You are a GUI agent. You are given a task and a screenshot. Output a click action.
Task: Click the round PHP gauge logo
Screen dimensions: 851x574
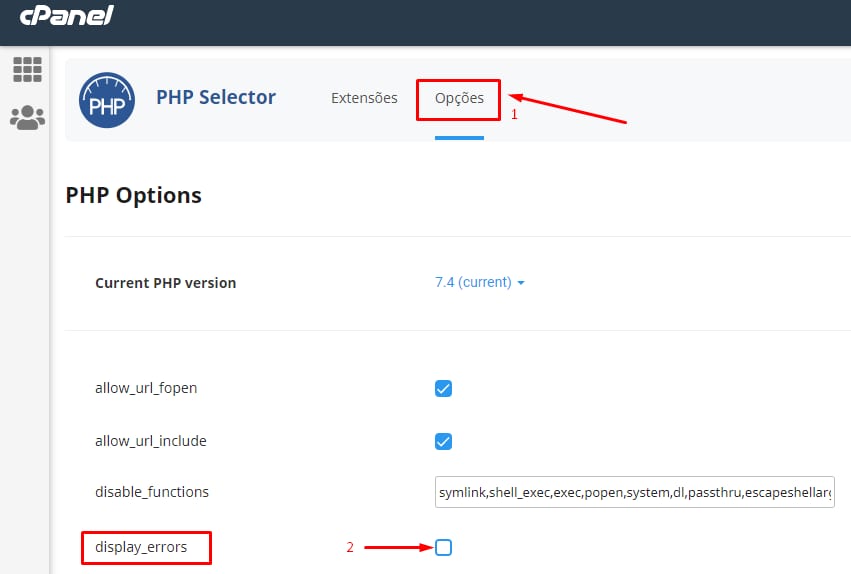[107, 99]
